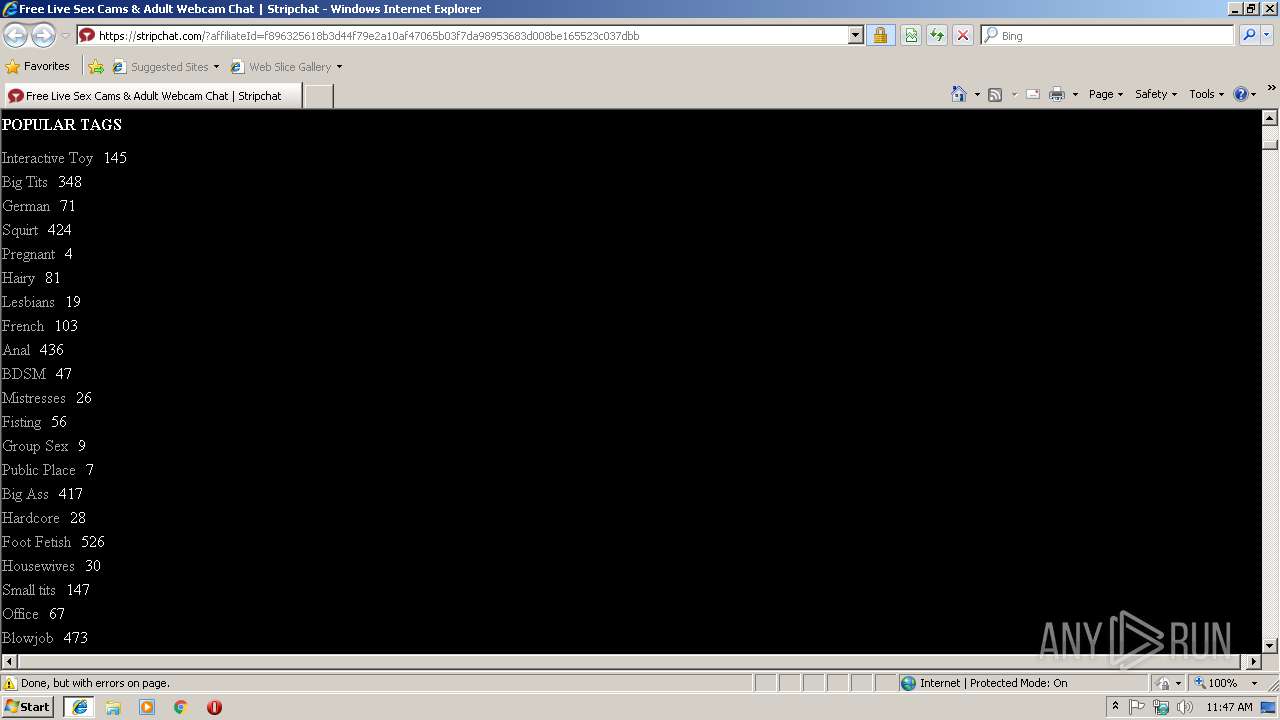Open the Suggested Sites link
Image resolution: width=1280 pixels, height=720 pixels.
coord(165,67)
